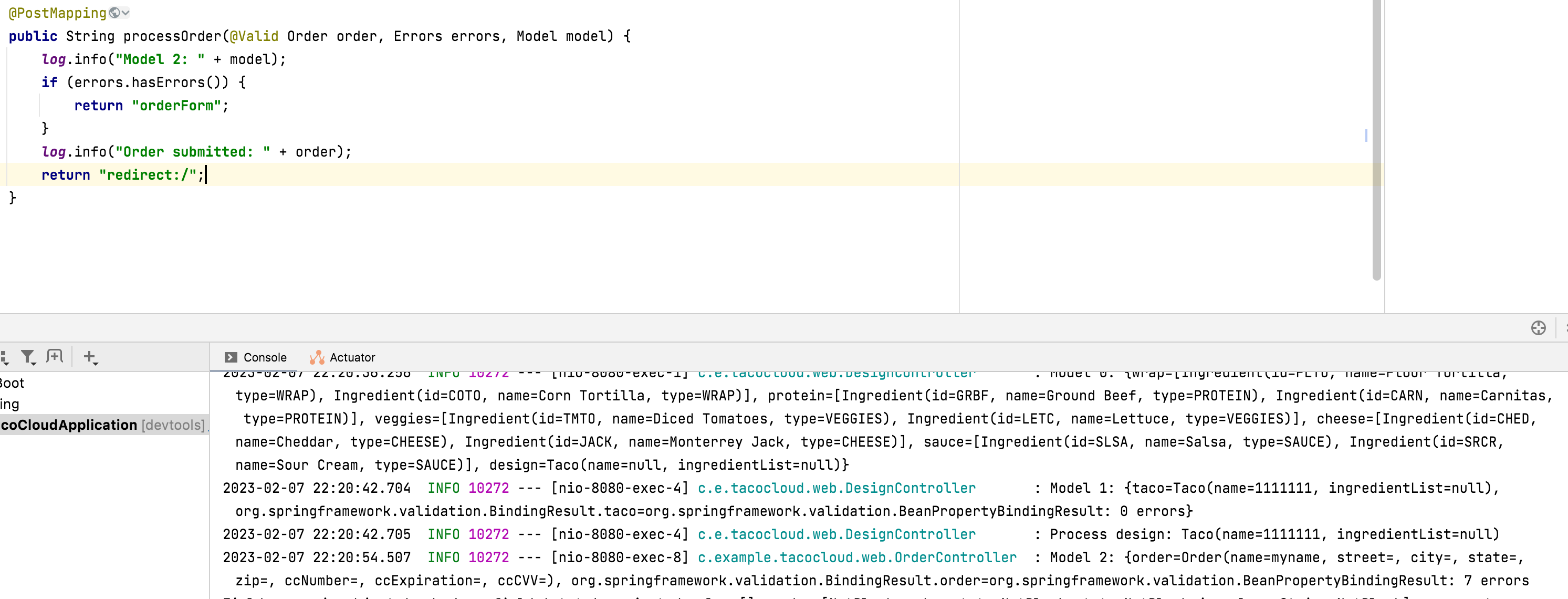Image resolution: width=1568 pixels, height=599 pixels.
Task: Switch to the Actuator tab
Action: pos(352,357)
